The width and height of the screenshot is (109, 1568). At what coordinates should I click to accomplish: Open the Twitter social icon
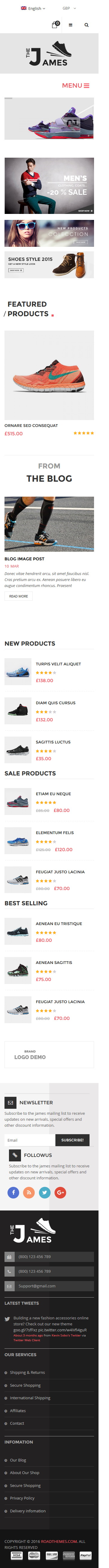(44, 1192)
